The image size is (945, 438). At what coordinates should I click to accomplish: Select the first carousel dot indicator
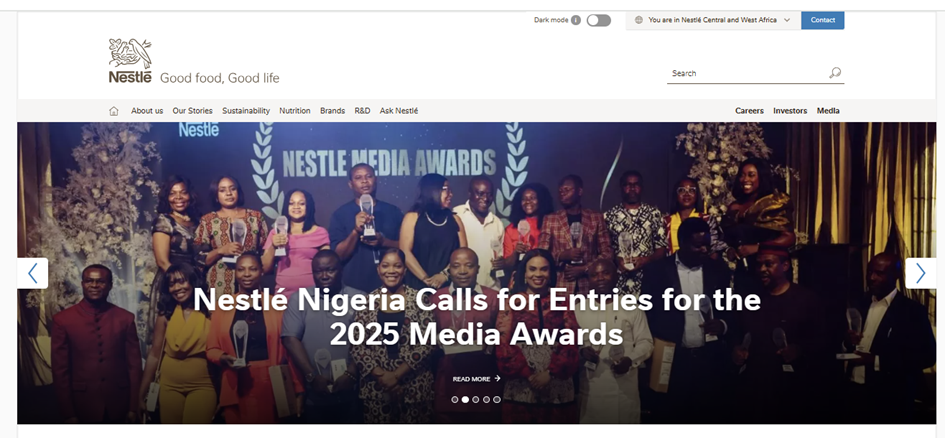click(x=454, y=399)
